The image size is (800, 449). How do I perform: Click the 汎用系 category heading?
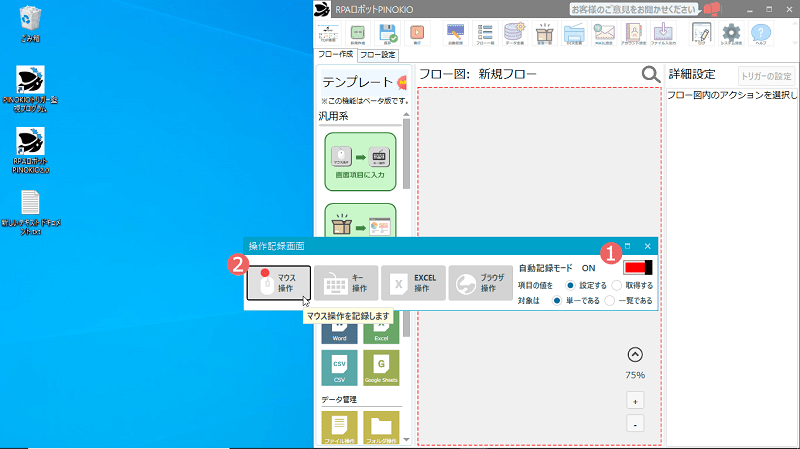pos(333,116)
